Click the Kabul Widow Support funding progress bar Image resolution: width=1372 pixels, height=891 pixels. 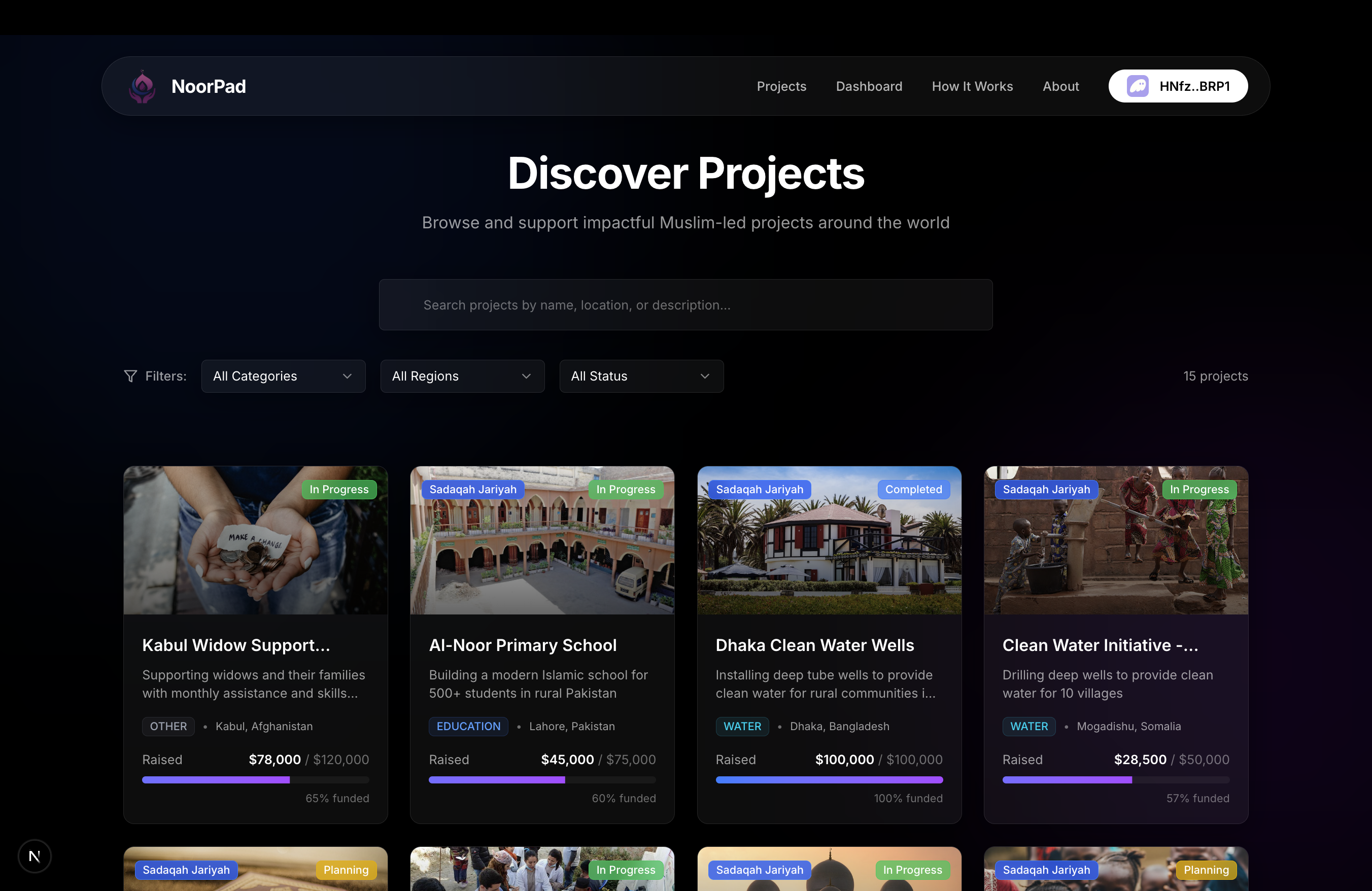click(255, 780)
